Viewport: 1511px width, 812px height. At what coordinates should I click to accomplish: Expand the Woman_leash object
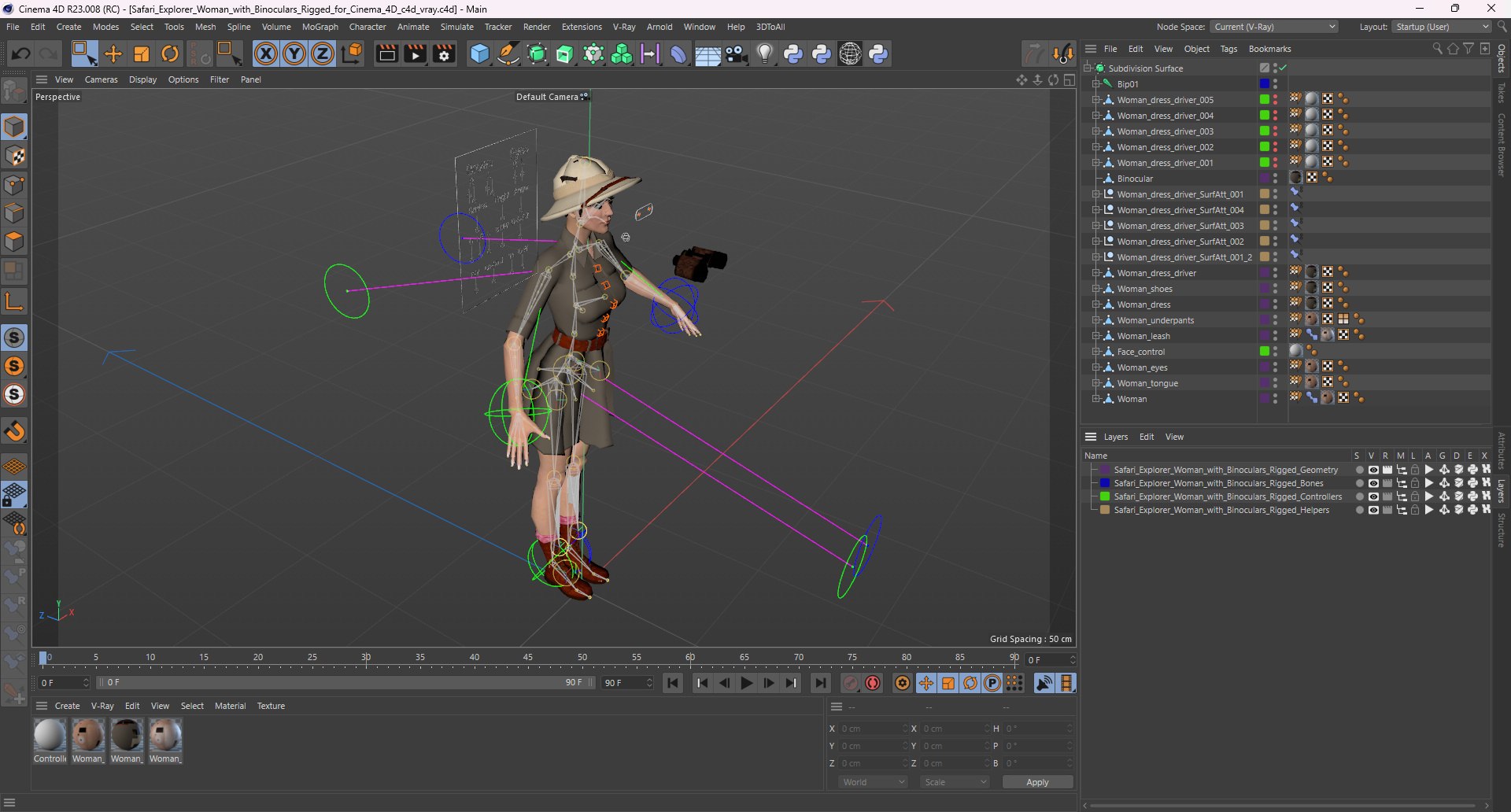tap(1095, 336)
